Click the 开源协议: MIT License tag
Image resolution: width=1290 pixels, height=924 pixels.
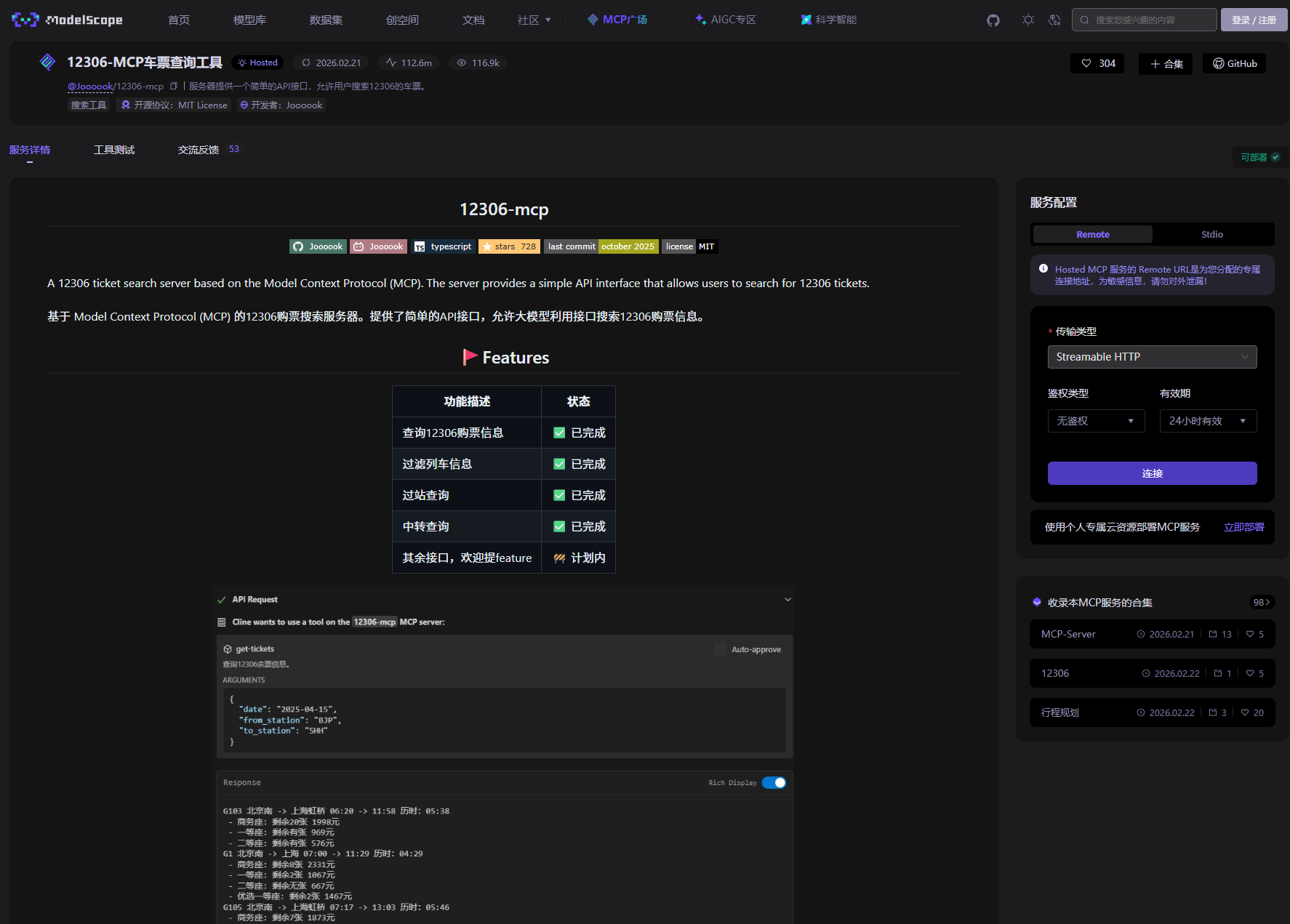pyautogui.click(x=174, y=105)
